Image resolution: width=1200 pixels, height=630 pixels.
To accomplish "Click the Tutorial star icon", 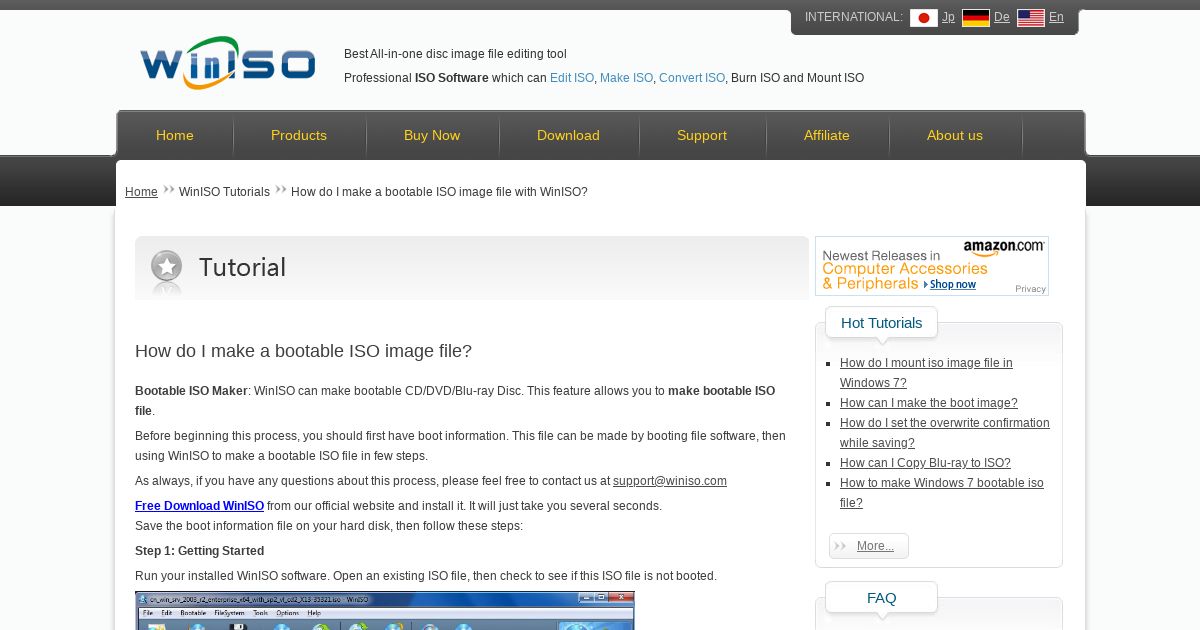I will click(167, 266).
